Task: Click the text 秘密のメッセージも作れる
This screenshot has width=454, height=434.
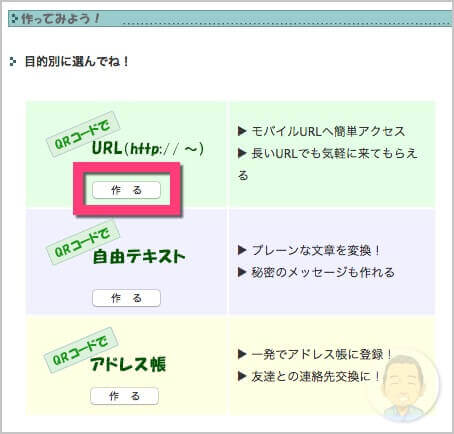Action: tap(323, 273)
